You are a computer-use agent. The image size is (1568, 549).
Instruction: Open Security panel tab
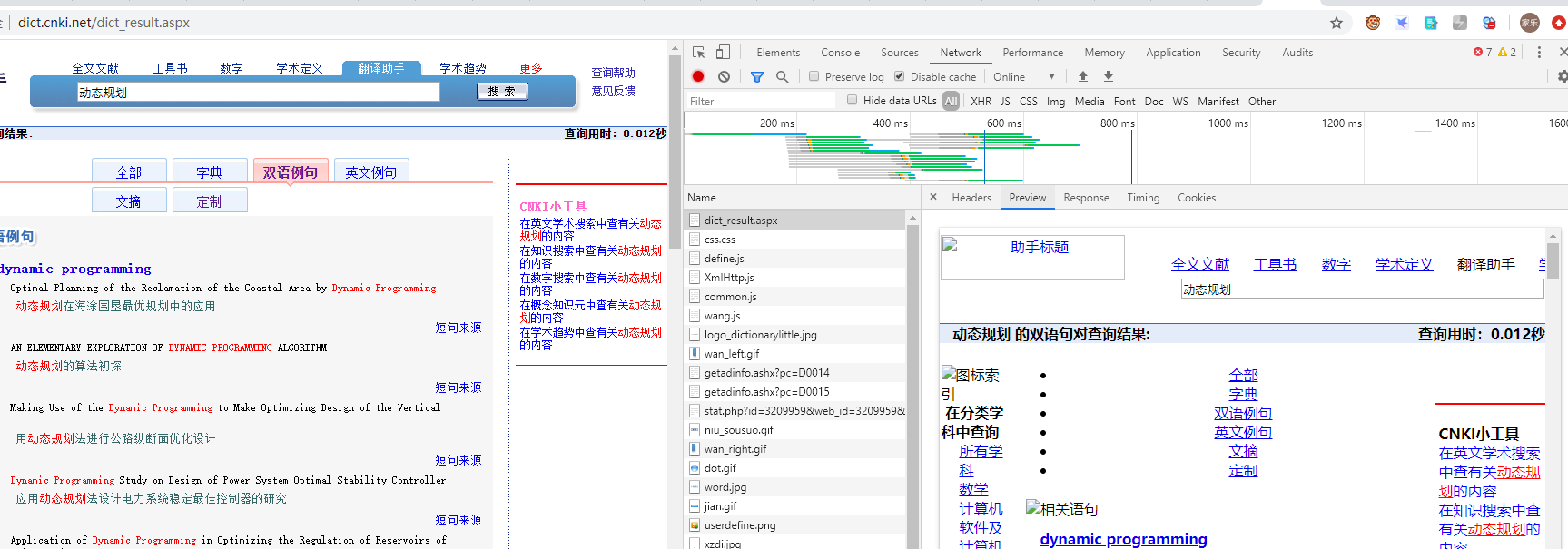click(1241, 53)
